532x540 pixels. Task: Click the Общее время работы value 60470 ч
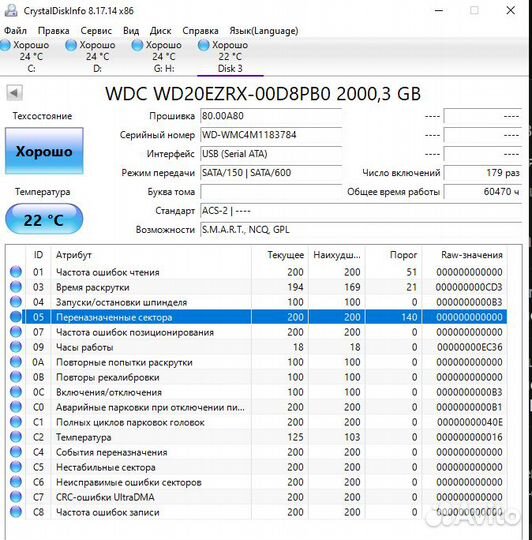(x=483, y=191)
